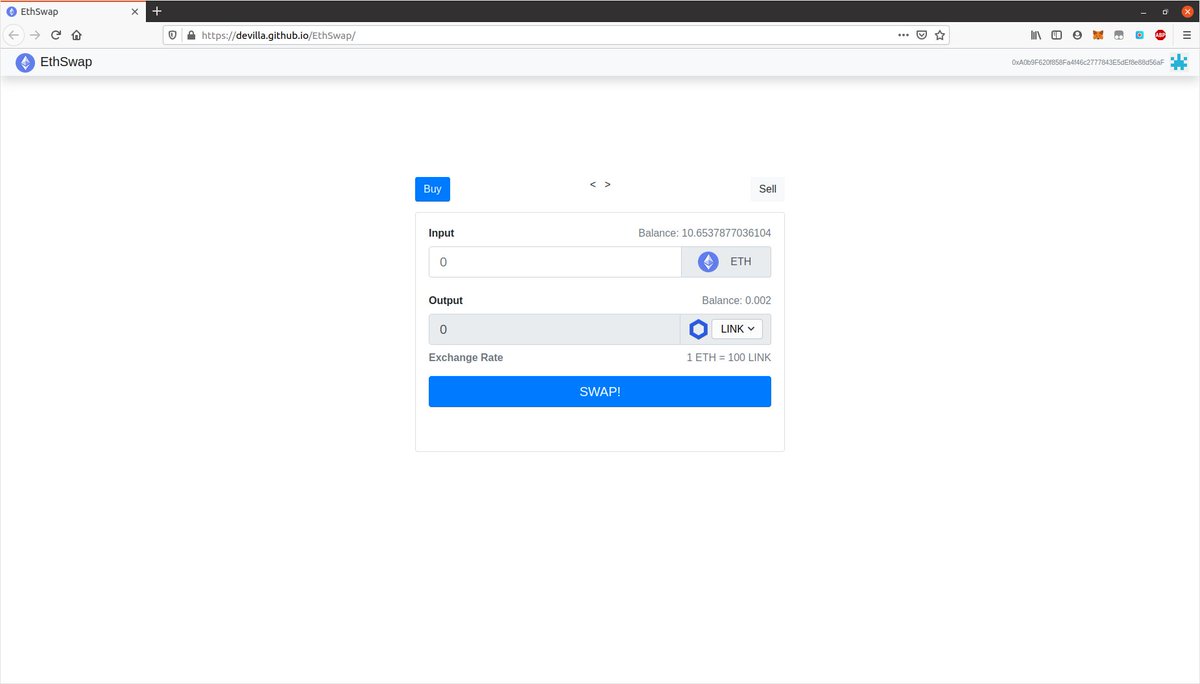The image size is (1200, 684).
Task: Click the tracking protection shield icon
Action: pyautogui.click(x=172, y=34)
